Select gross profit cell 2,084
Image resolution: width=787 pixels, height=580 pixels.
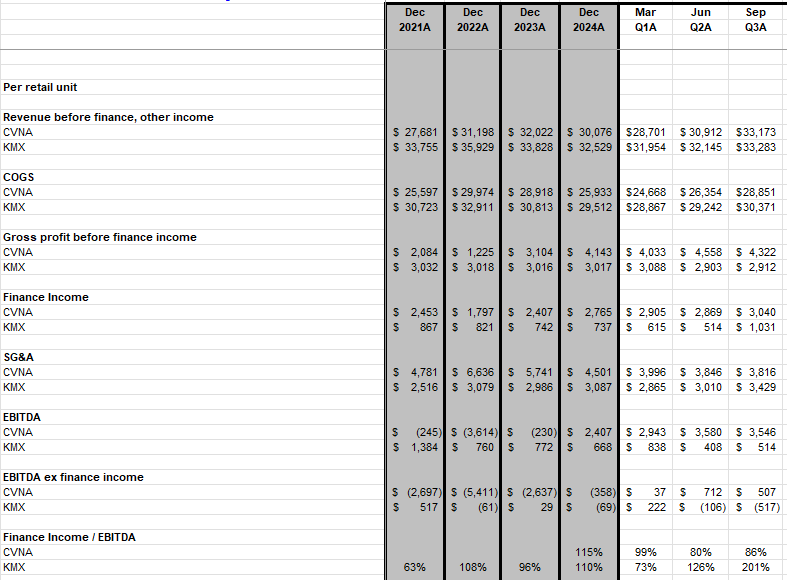point(415,252)
